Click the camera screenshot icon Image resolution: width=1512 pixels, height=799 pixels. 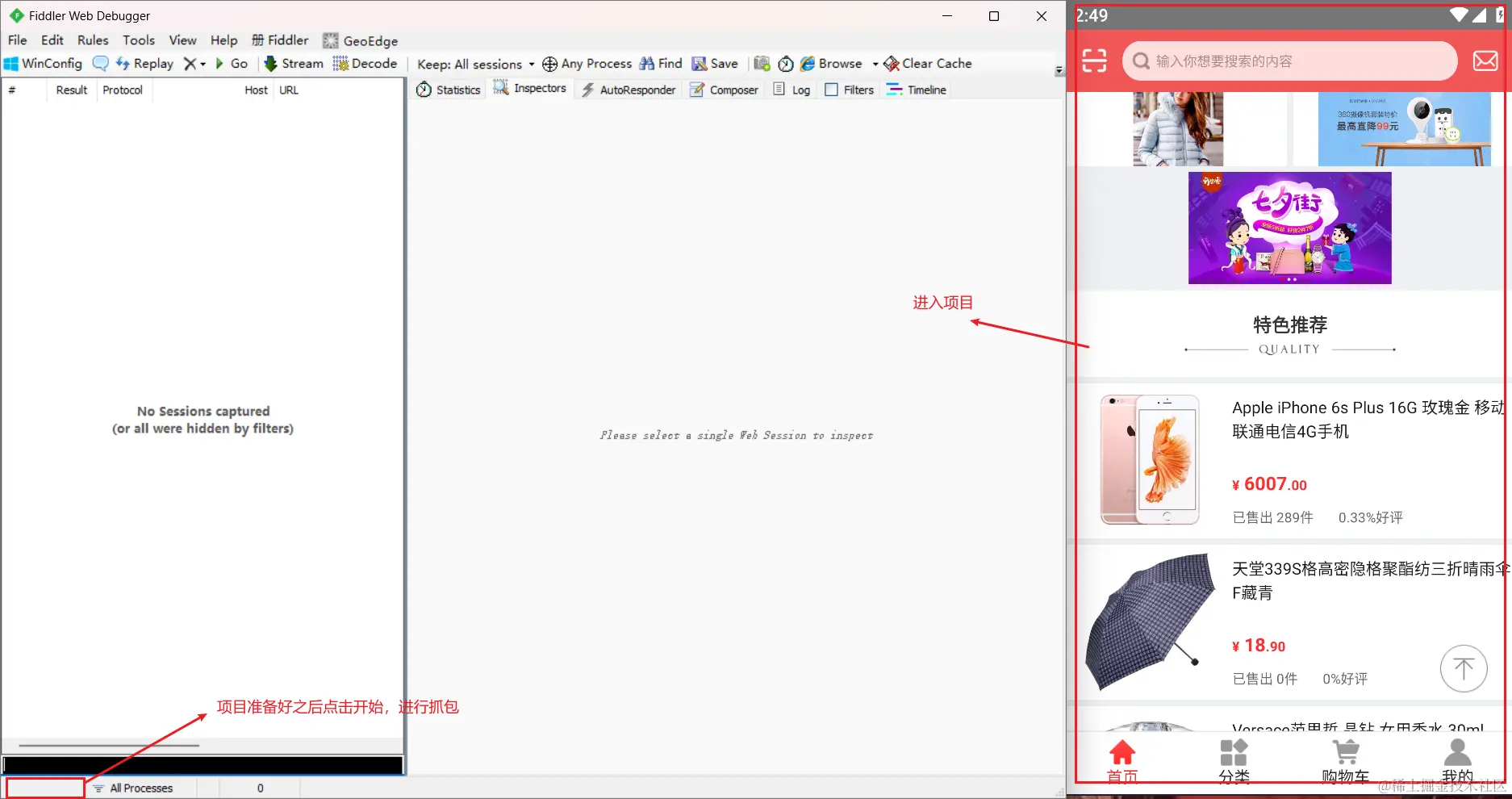[x=762, y=63]
